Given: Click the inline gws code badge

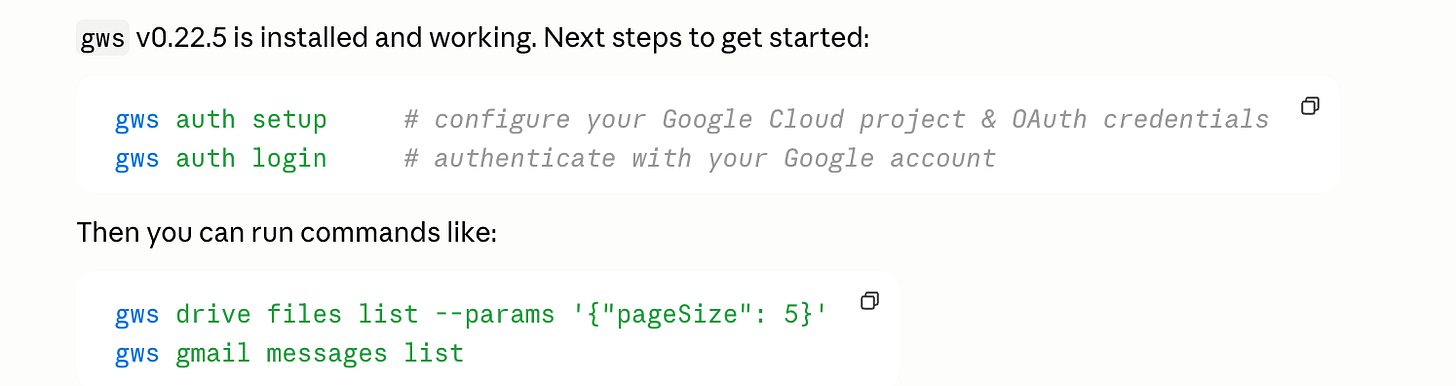Looking at the screenshot, I should click(x=103, y=40).
